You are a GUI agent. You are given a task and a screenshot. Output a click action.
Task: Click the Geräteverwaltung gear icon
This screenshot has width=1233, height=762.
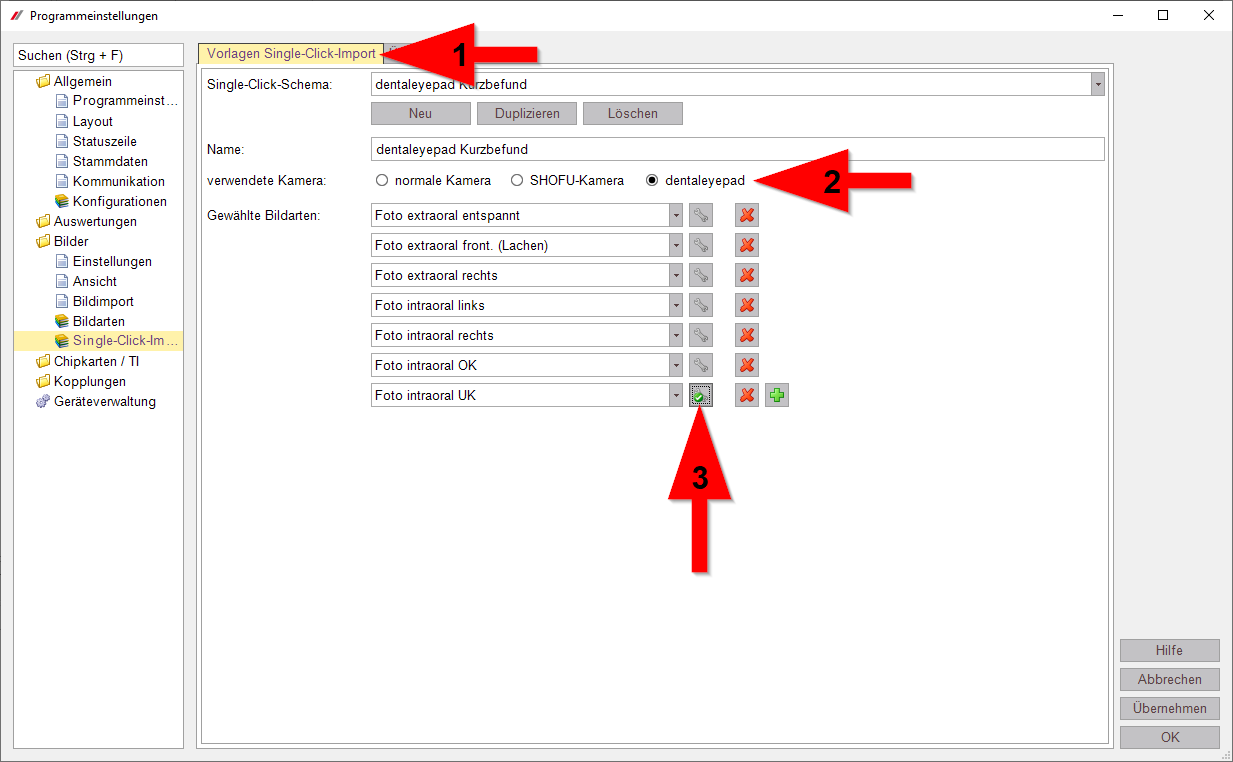(x=43, y=401)
